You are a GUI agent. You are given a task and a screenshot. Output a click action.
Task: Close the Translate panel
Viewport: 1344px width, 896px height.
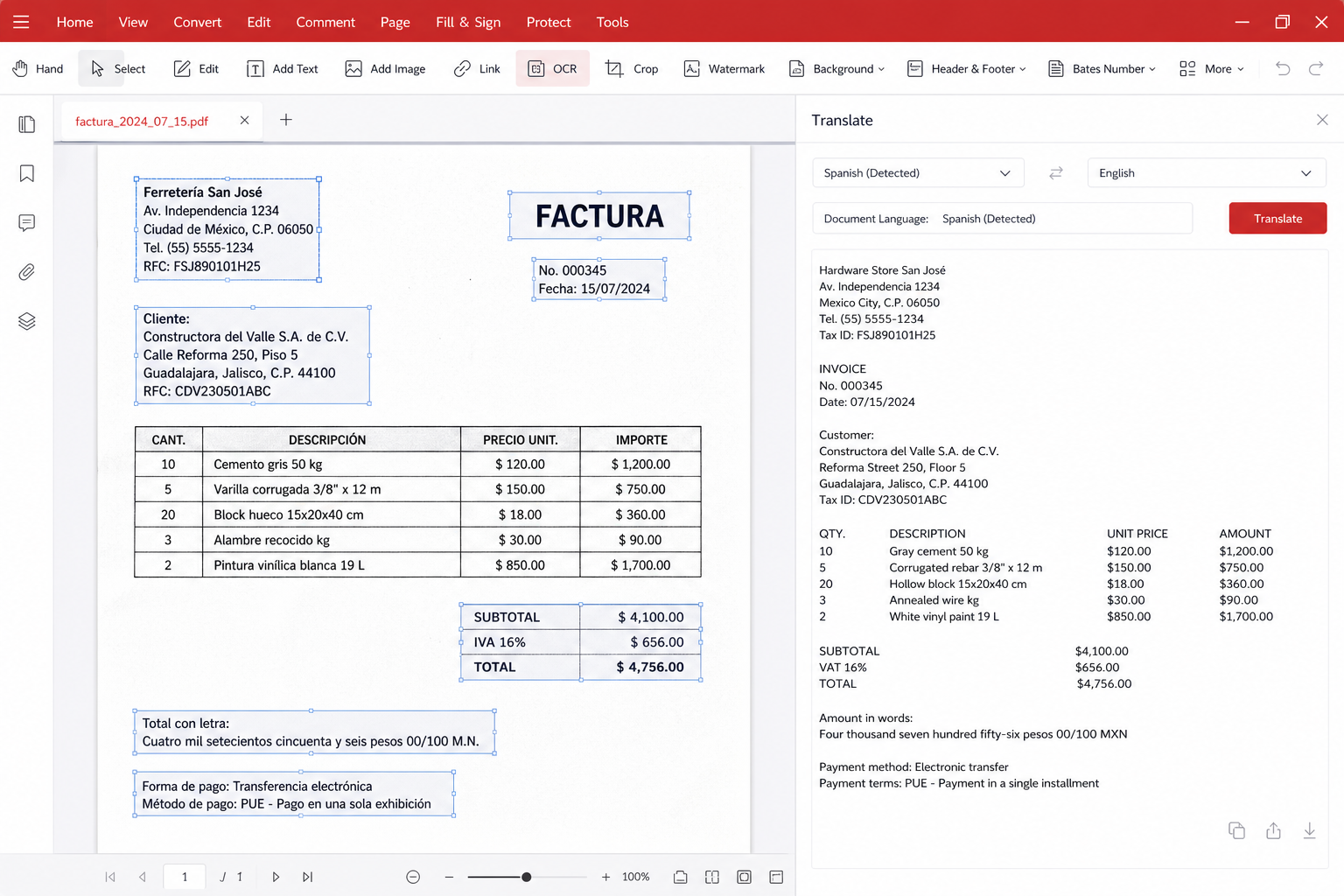coord(1322,120)
